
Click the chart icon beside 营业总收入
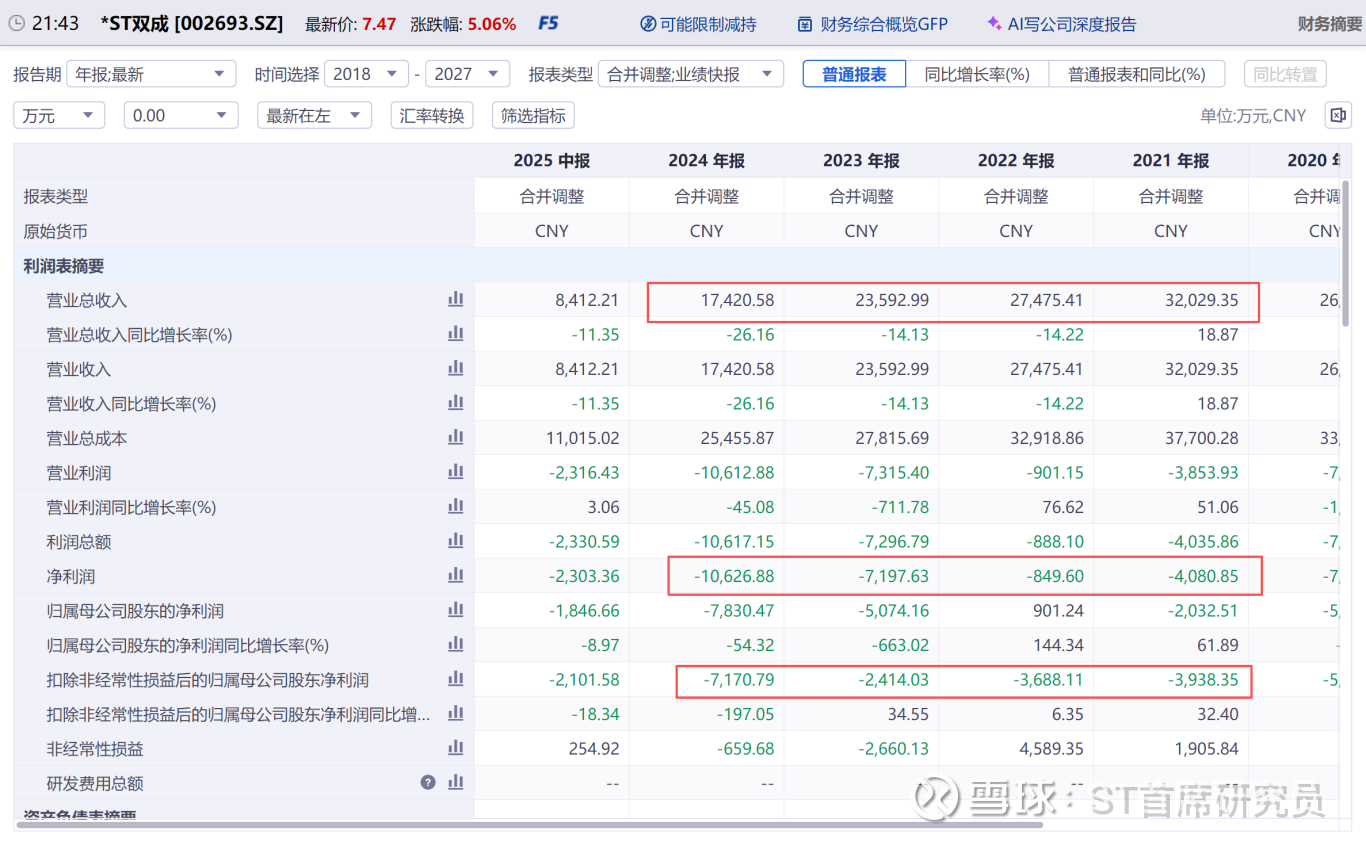456,299
